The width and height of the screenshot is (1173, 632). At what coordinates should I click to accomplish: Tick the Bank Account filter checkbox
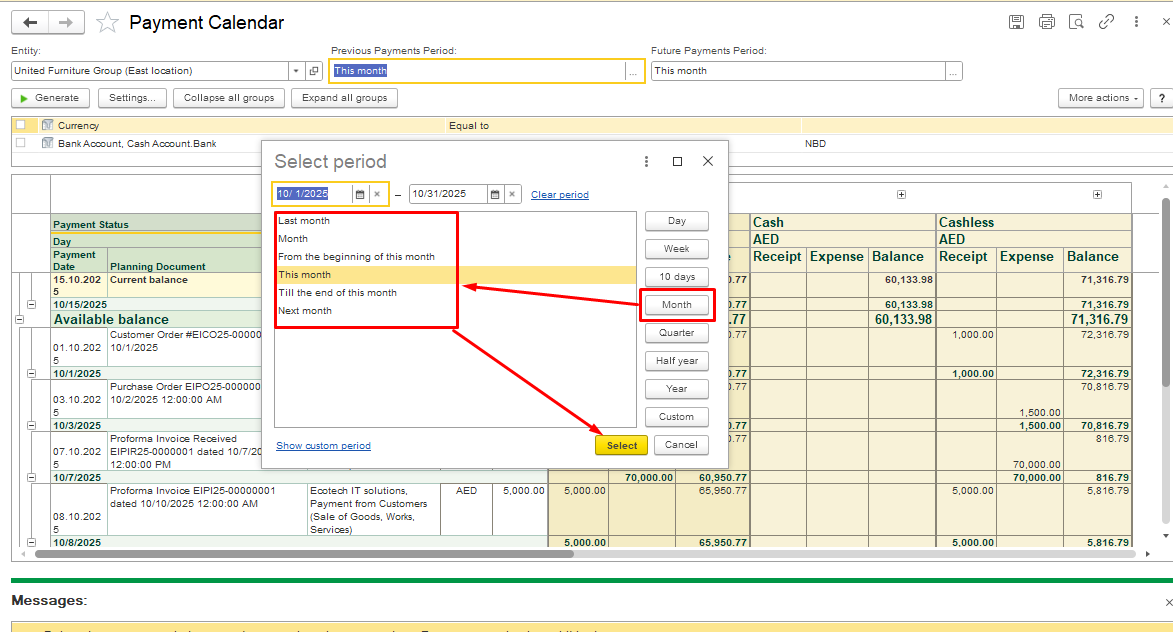(20, 143)
